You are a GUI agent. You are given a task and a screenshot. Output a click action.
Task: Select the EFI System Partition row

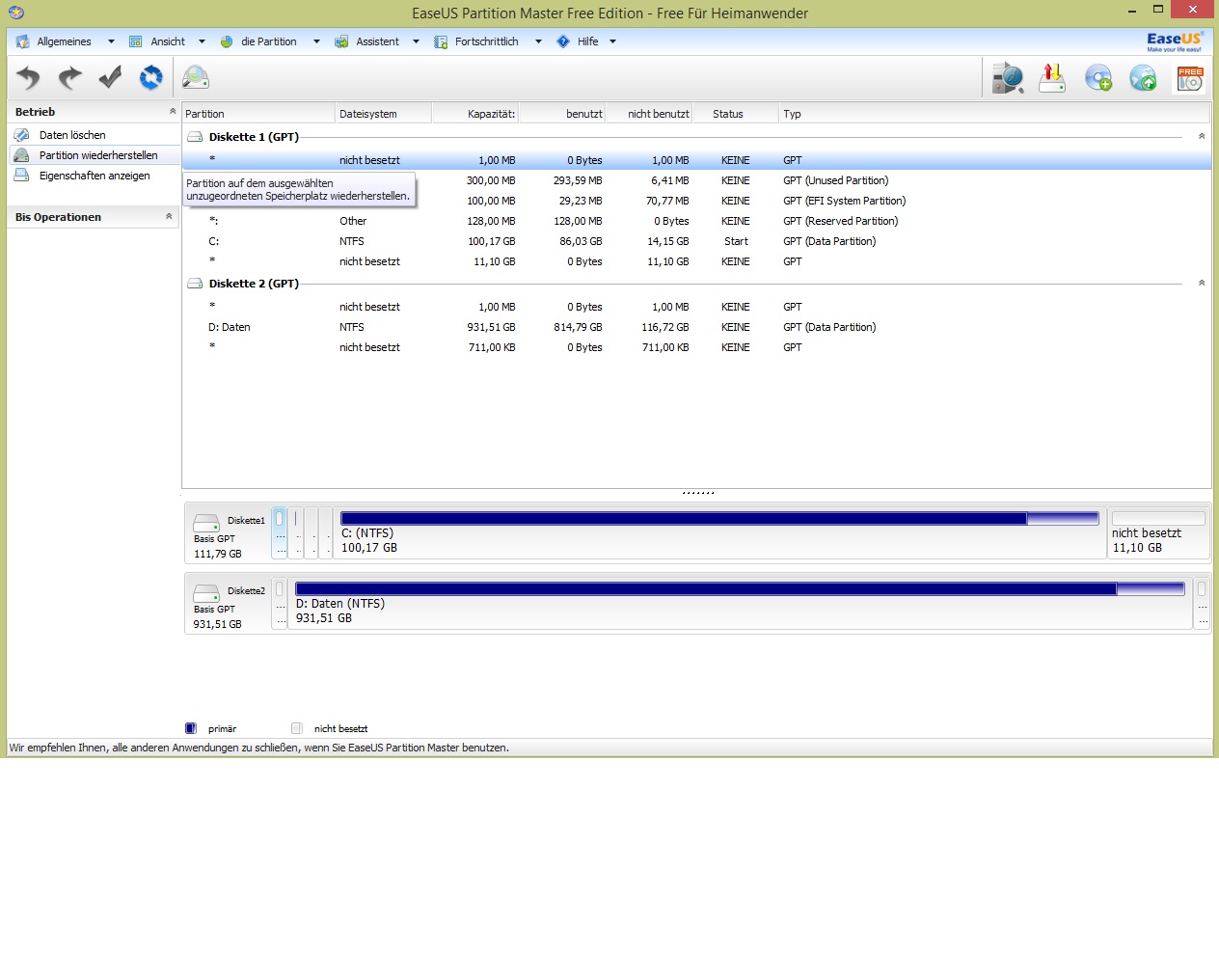coord(696,201)
